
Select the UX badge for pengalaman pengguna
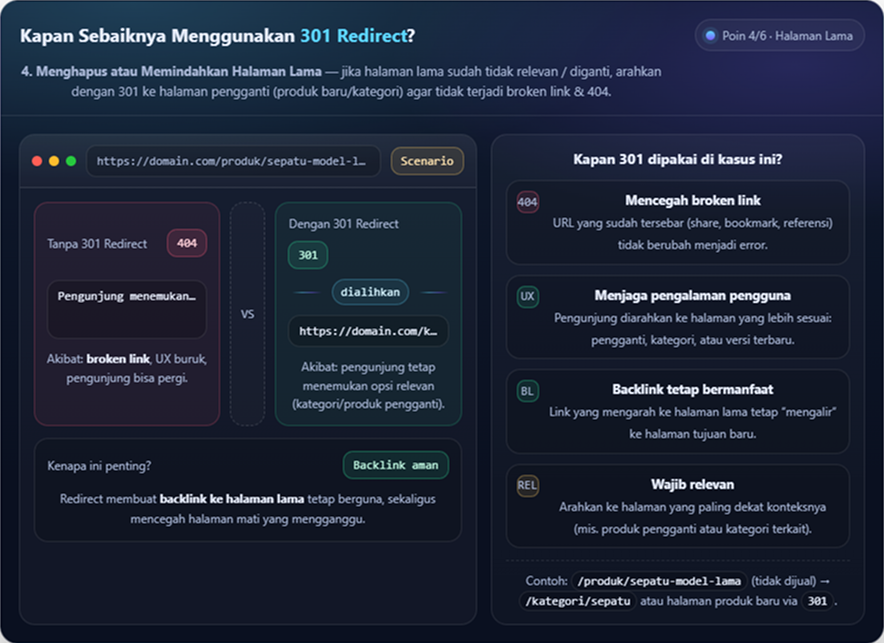[x=527, y=297]
